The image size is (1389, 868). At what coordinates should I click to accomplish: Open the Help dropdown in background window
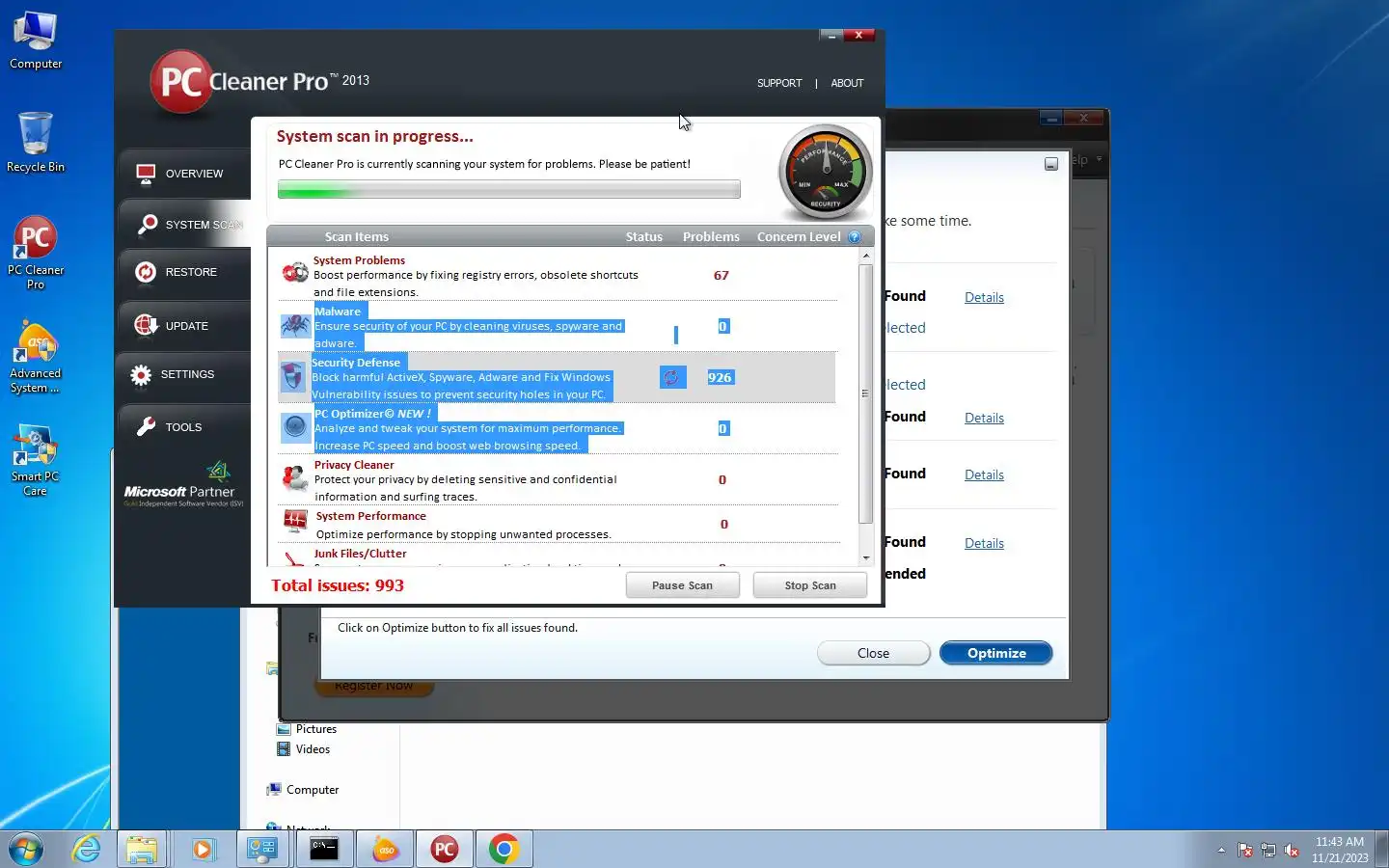1087,160
